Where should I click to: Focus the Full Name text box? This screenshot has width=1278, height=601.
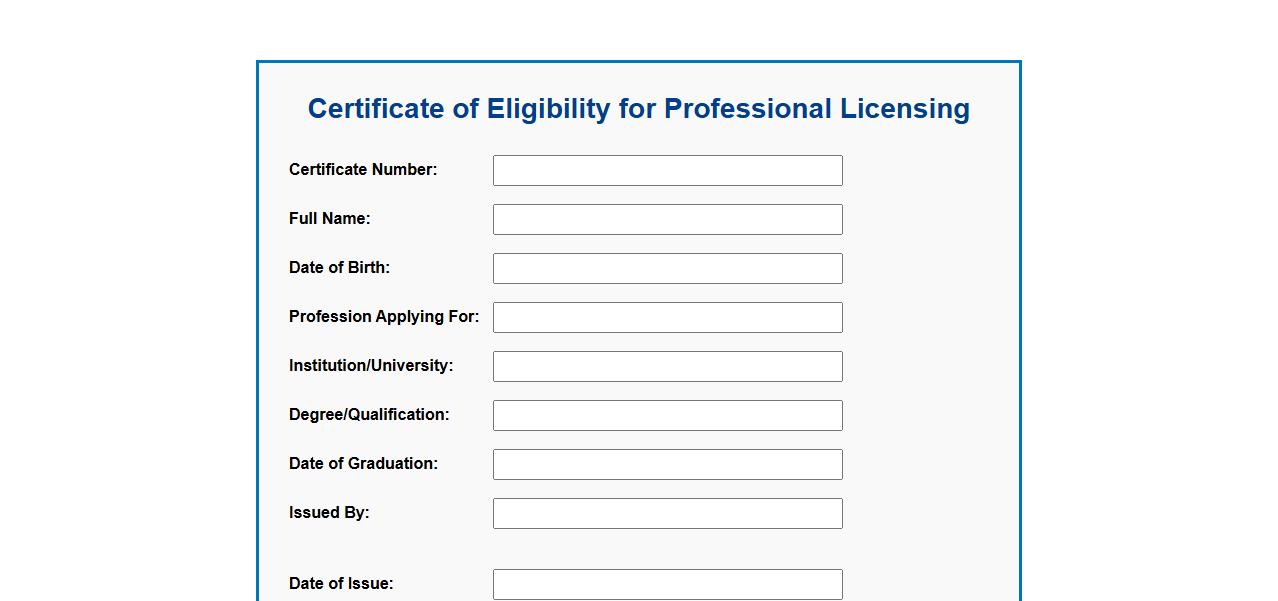coord(667,219)
